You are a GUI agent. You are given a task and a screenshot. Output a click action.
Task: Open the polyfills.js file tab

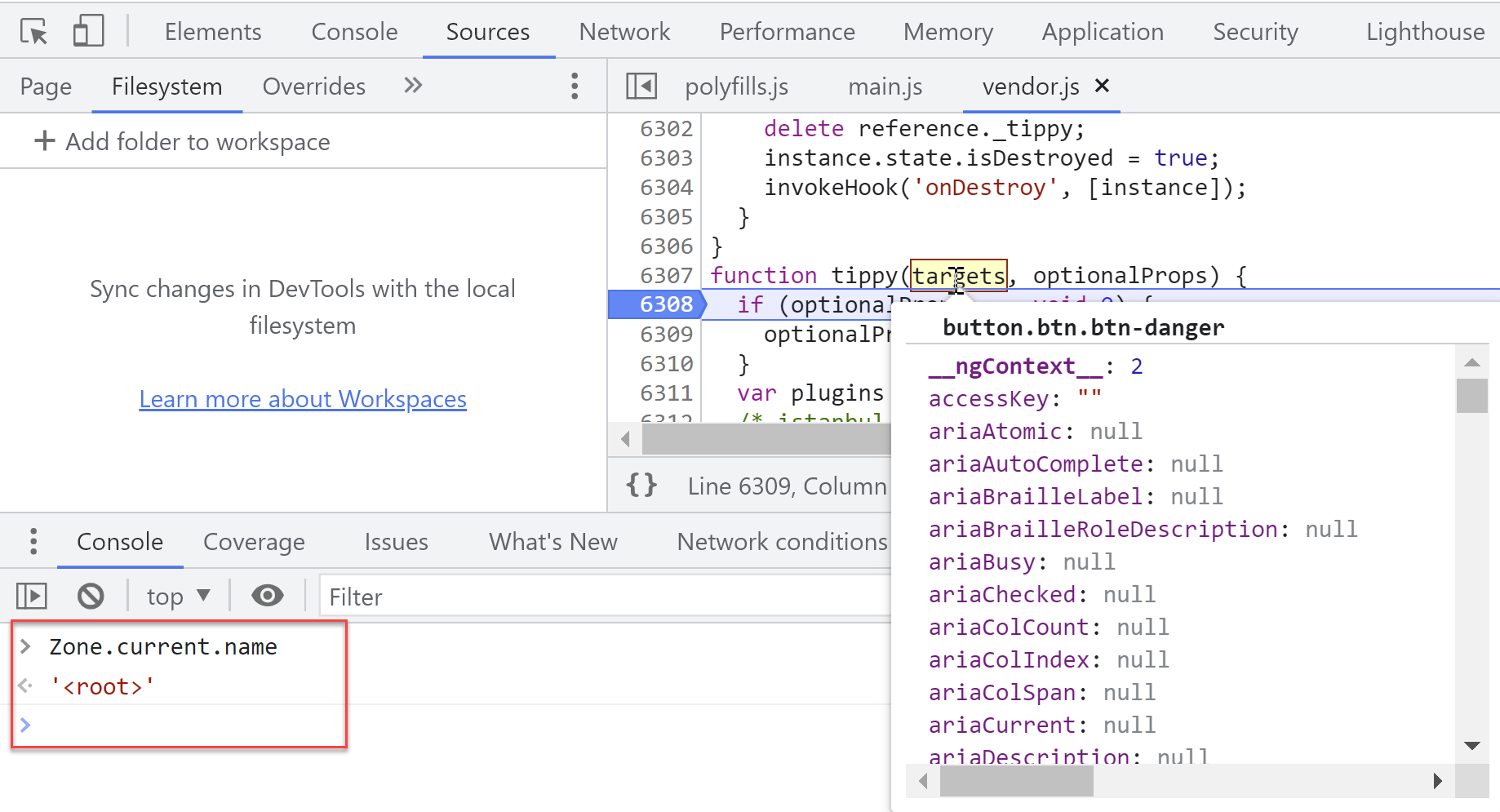(x=736, y=86)
